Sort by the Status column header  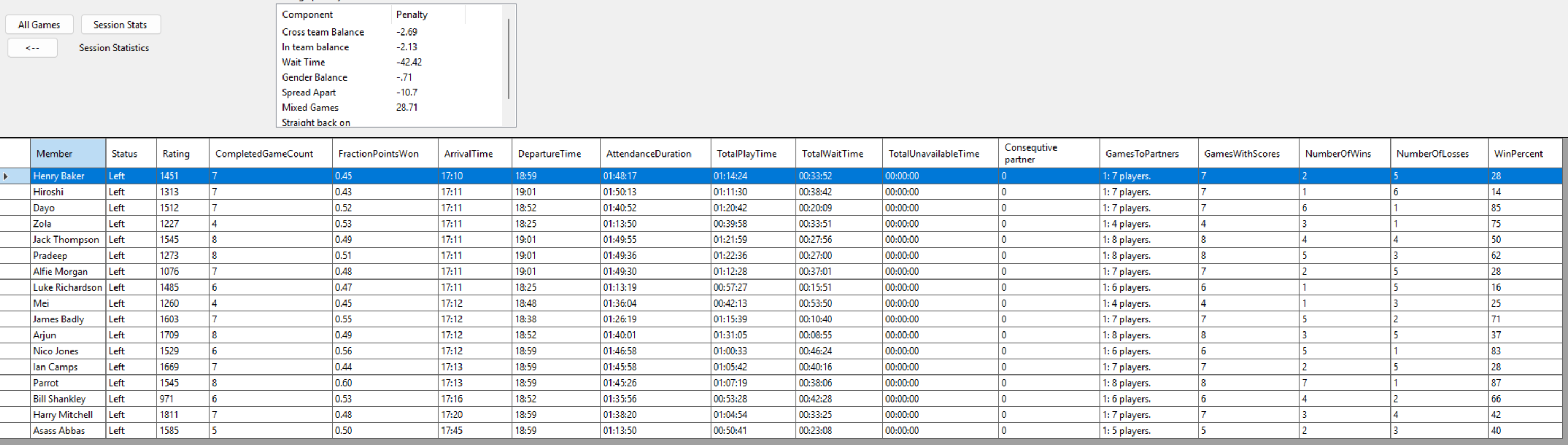pyautogui.click(x=131, y=154)
